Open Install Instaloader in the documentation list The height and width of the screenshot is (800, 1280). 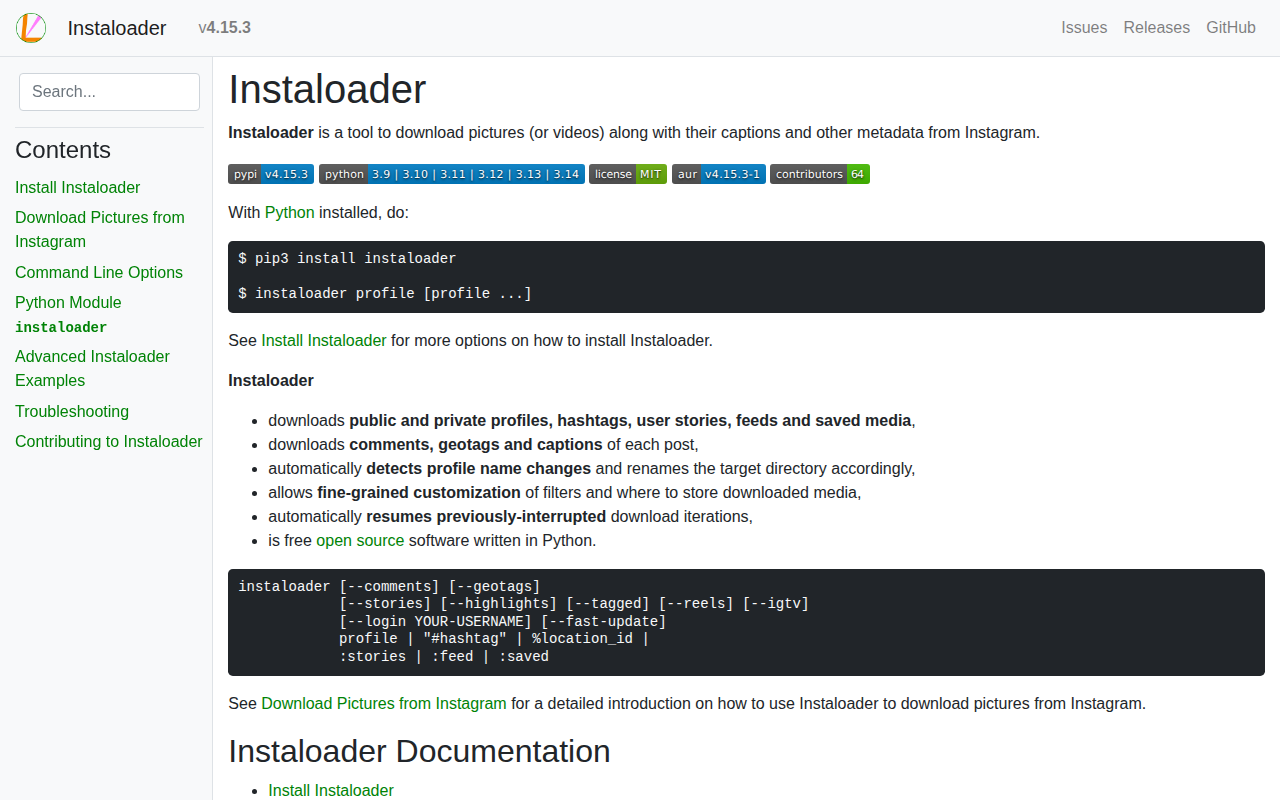(x=331, y=790)
